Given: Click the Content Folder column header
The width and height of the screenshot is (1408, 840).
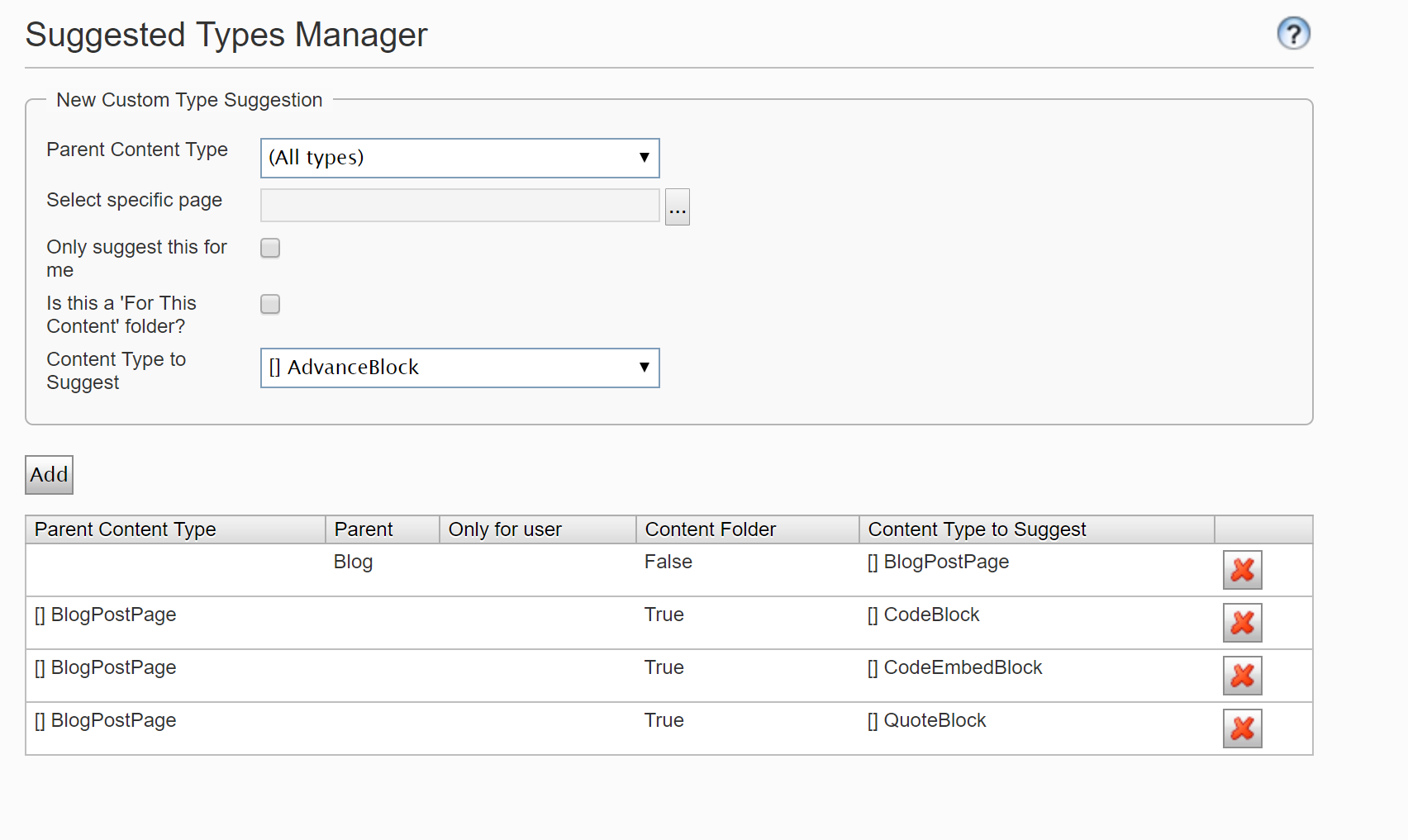Looking at the screenshot, I should pyautogui.click(x=711, y=529).
